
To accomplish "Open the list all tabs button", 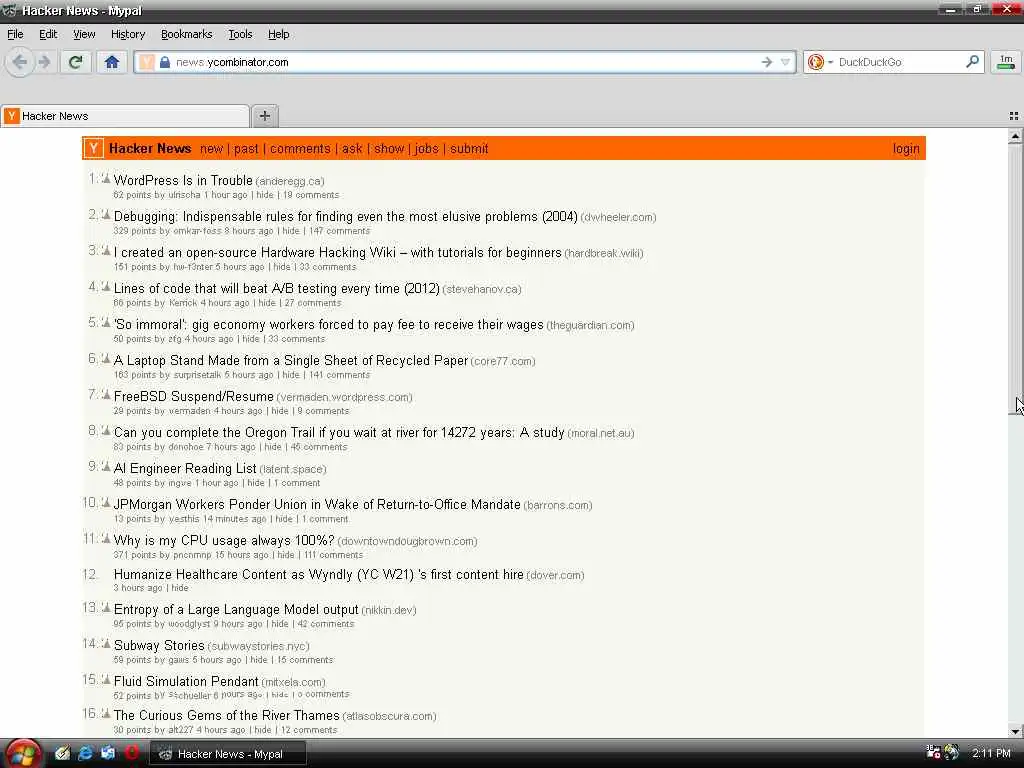I will pyautogui.click(x=1014, y=116).
